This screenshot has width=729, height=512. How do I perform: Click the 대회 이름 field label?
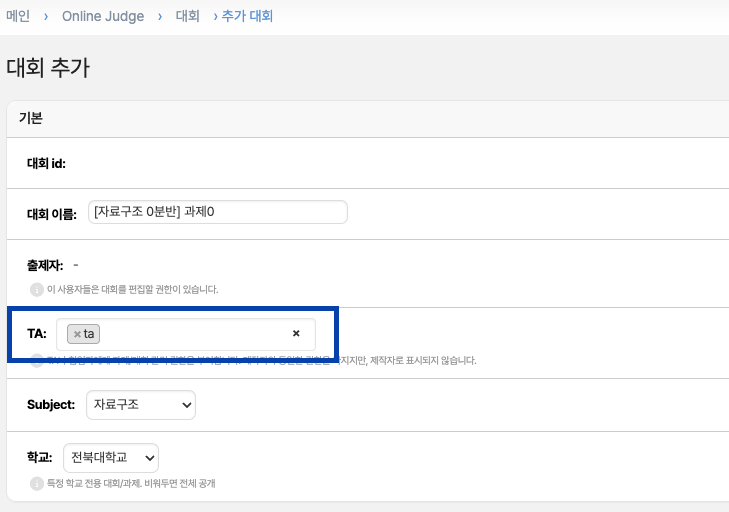coord(52,213)
